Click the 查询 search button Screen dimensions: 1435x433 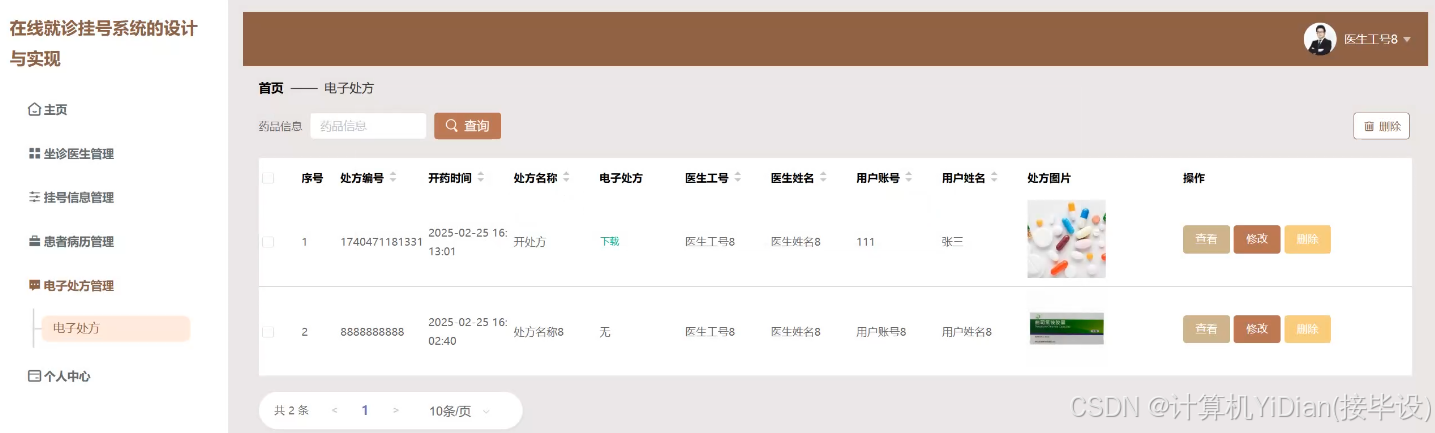[x=467, y=126]
